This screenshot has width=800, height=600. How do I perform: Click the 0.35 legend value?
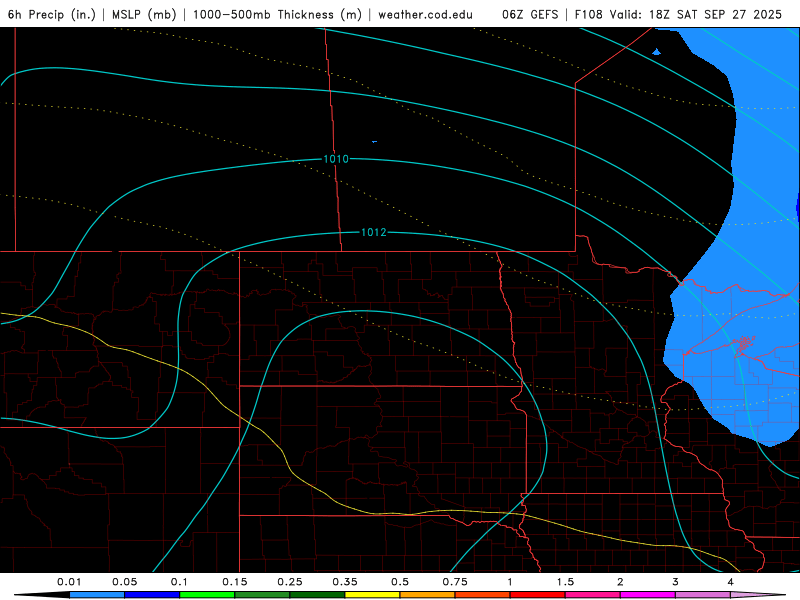345,582
